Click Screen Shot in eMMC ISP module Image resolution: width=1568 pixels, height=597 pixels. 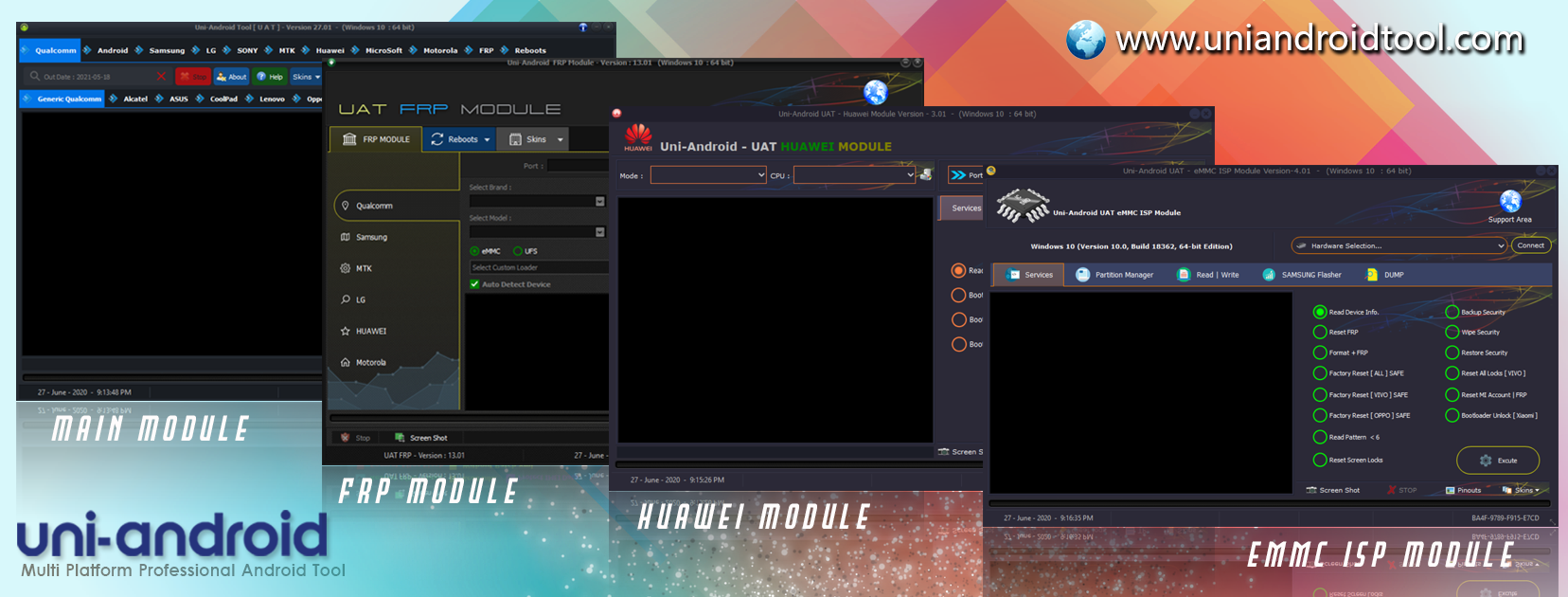tap(1333, 490)
